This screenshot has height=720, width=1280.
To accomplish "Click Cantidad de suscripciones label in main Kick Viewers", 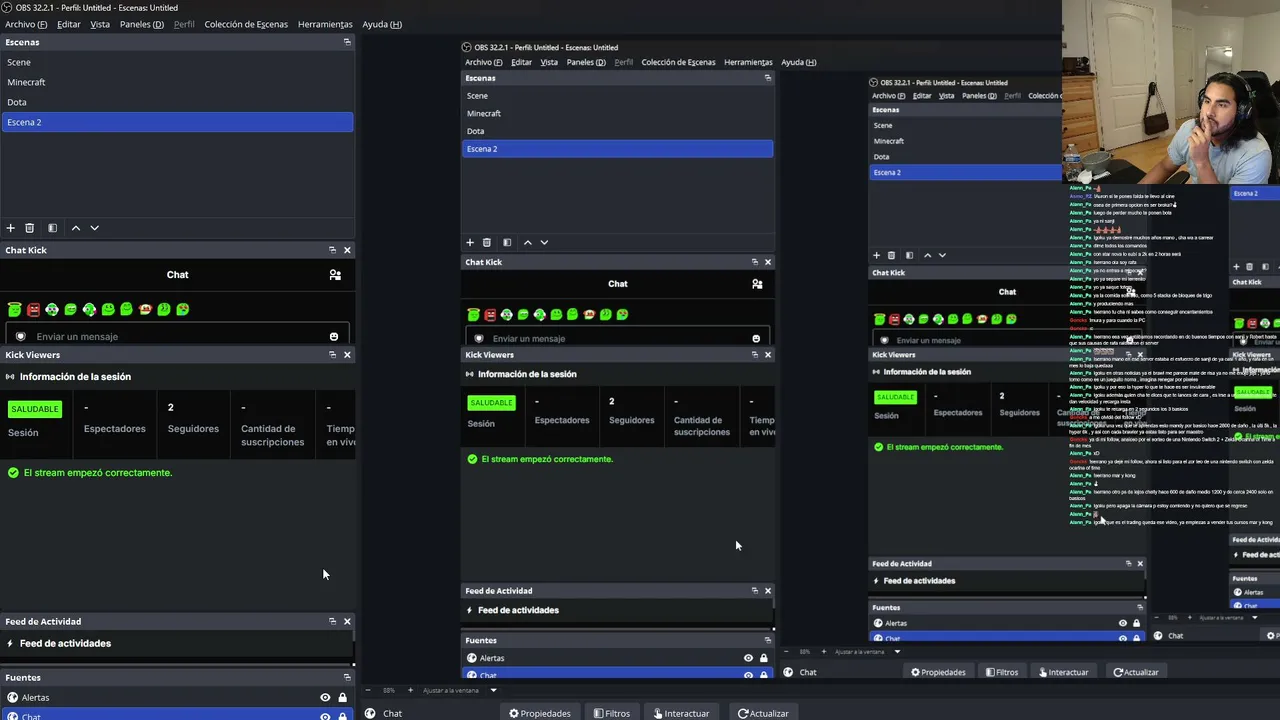I will (x=273, y=435).
